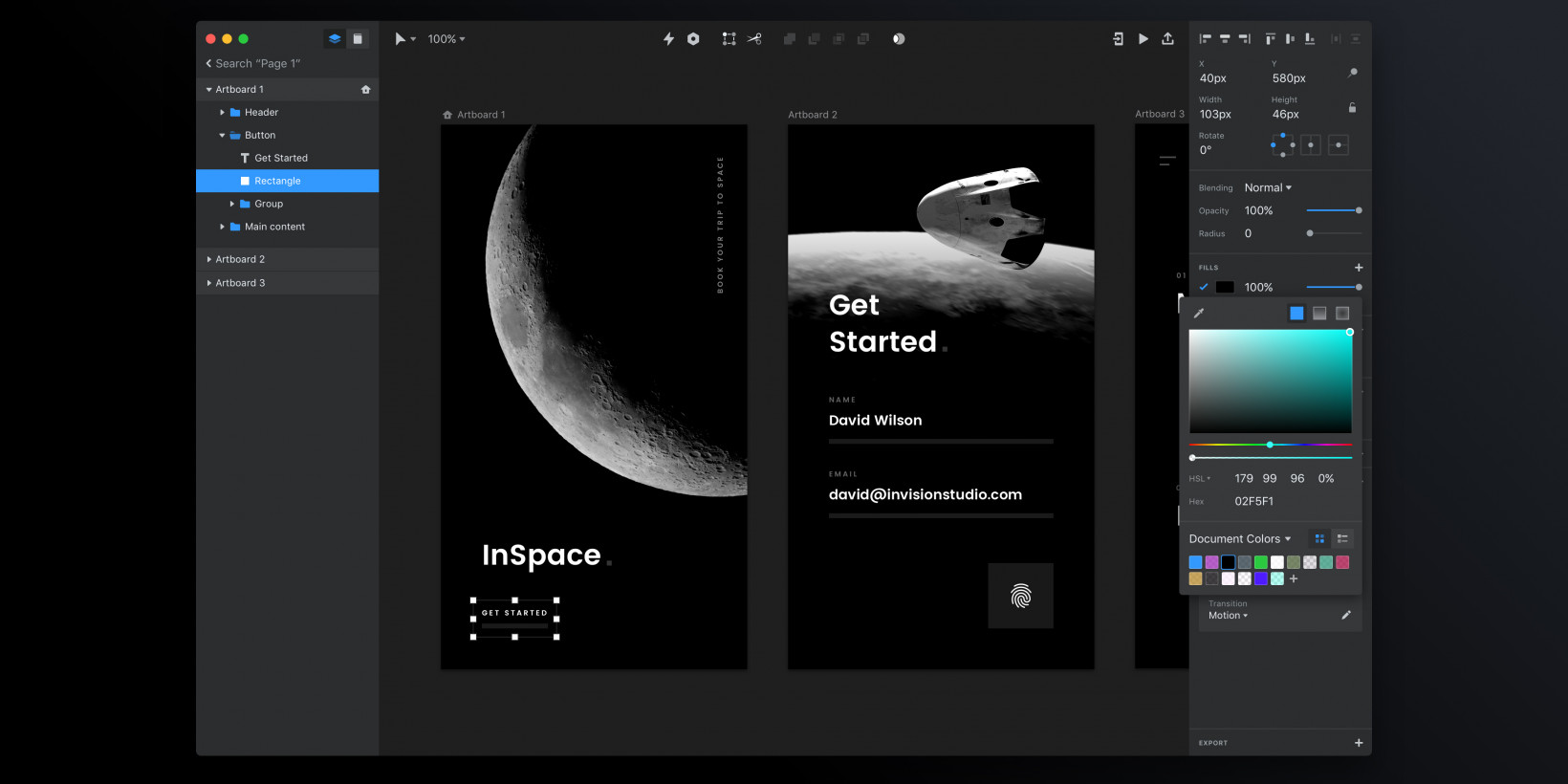1568x784 pixels.
Task: Edit the motion transition with pencil
Action: tap(1346, 615)
